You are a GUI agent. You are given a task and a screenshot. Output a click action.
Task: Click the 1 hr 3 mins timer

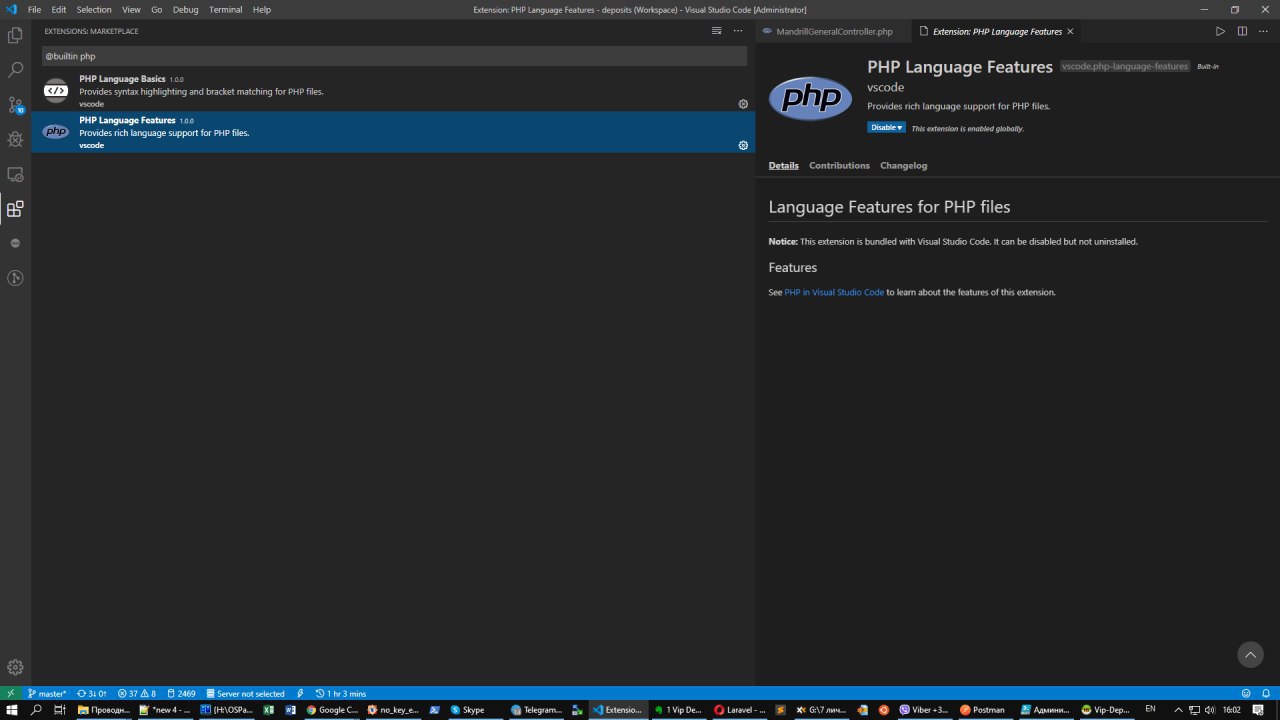[x=340, y=693]
